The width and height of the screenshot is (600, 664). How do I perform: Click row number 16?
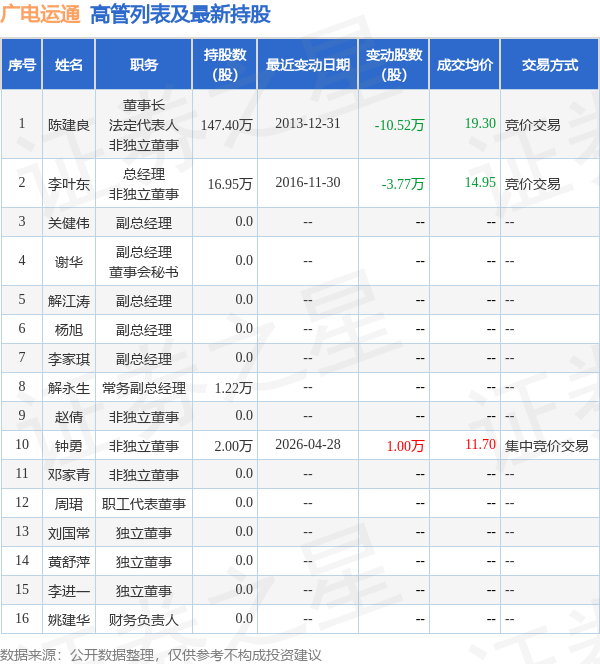point(22,618)
